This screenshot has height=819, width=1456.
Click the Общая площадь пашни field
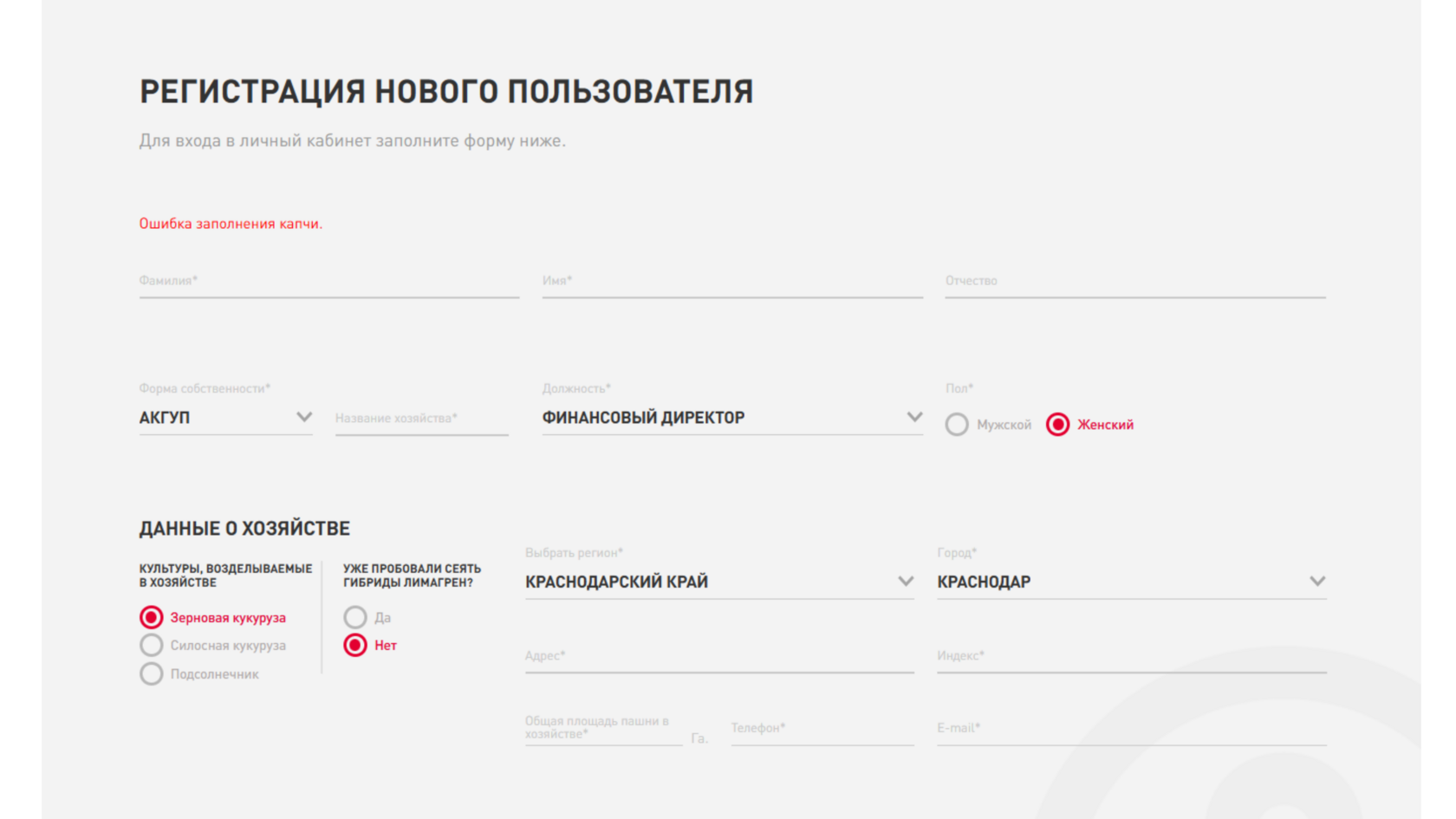tap(604, 729)
